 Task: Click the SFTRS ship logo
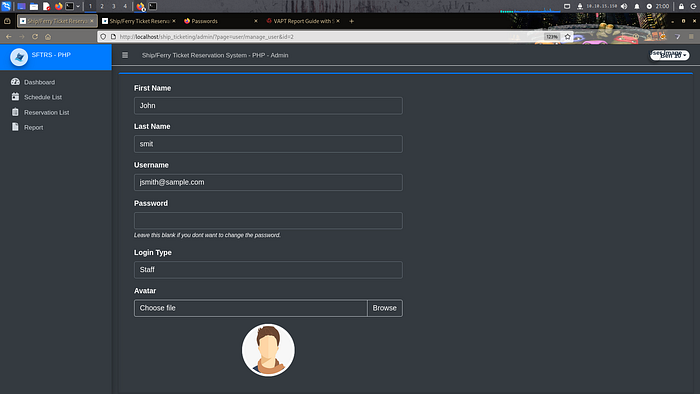19,57
